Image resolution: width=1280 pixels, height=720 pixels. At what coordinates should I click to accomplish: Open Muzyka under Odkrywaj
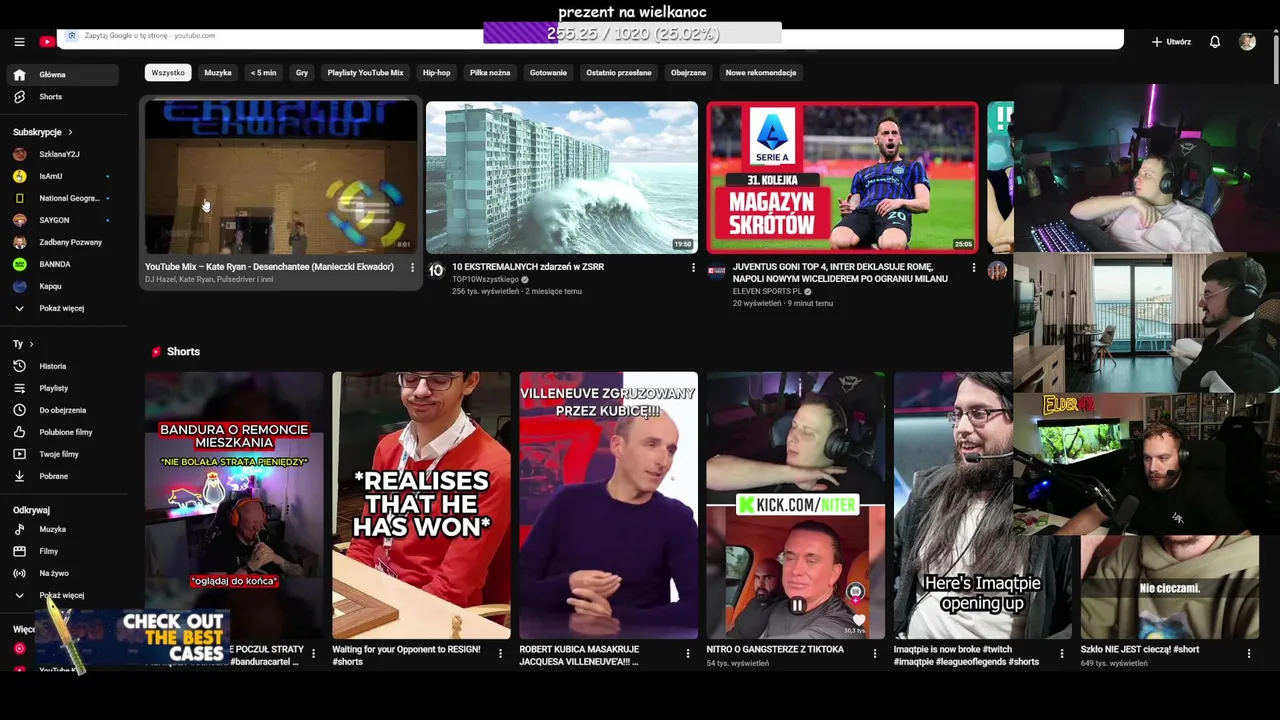coord(52,529)
